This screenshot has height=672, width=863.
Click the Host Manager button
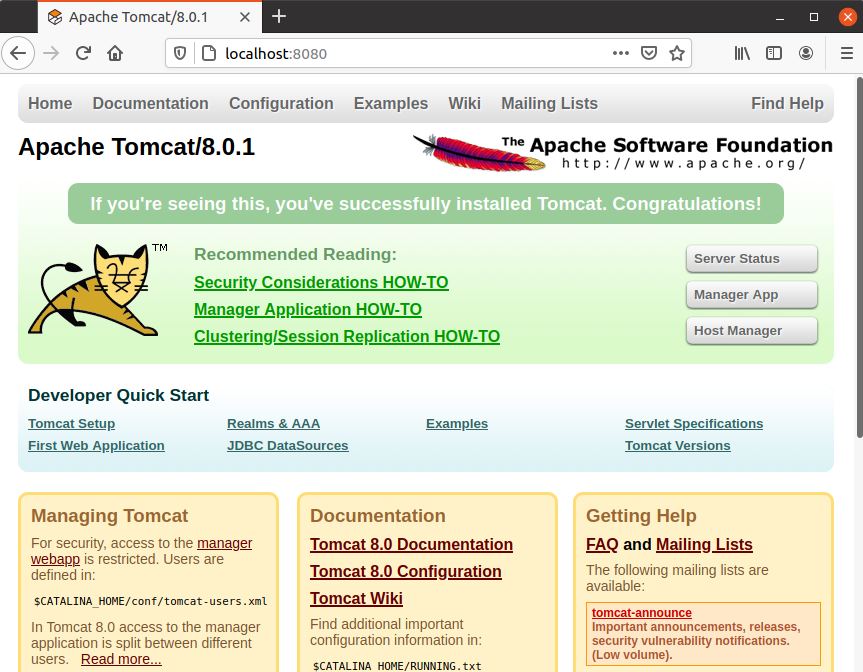pos(752,331)
